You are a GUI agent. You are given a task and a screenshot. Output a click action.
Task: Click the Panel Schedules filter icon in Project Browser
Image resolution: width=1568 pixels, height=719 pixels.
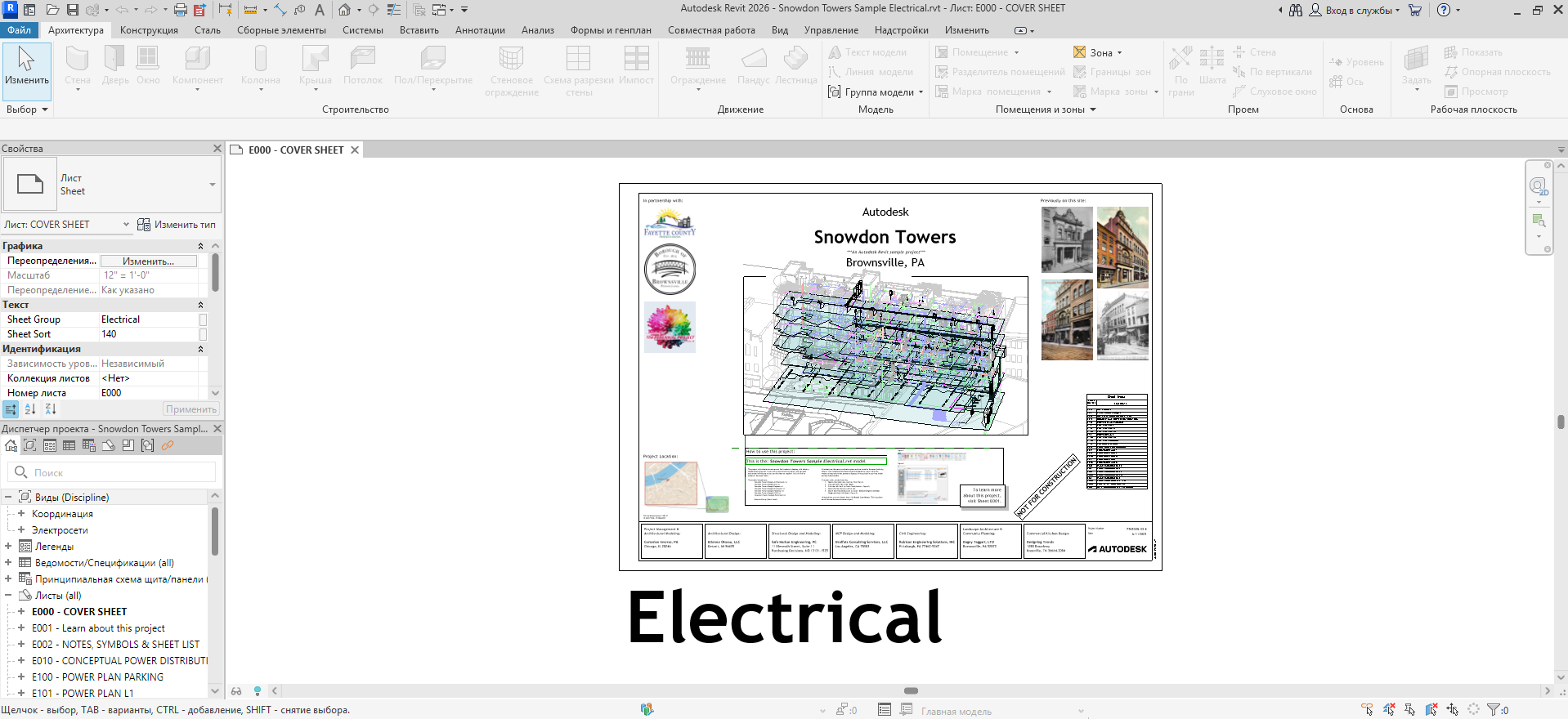point(89,445)
